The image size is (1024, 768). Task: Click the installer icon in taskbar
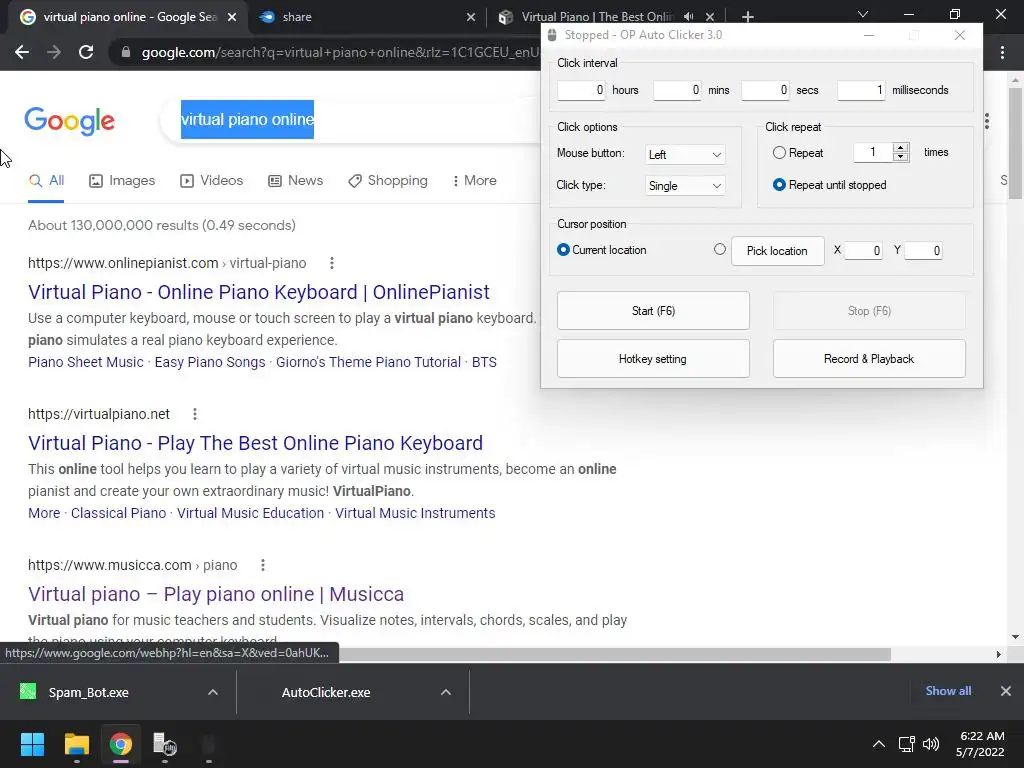tap(165, 744)
